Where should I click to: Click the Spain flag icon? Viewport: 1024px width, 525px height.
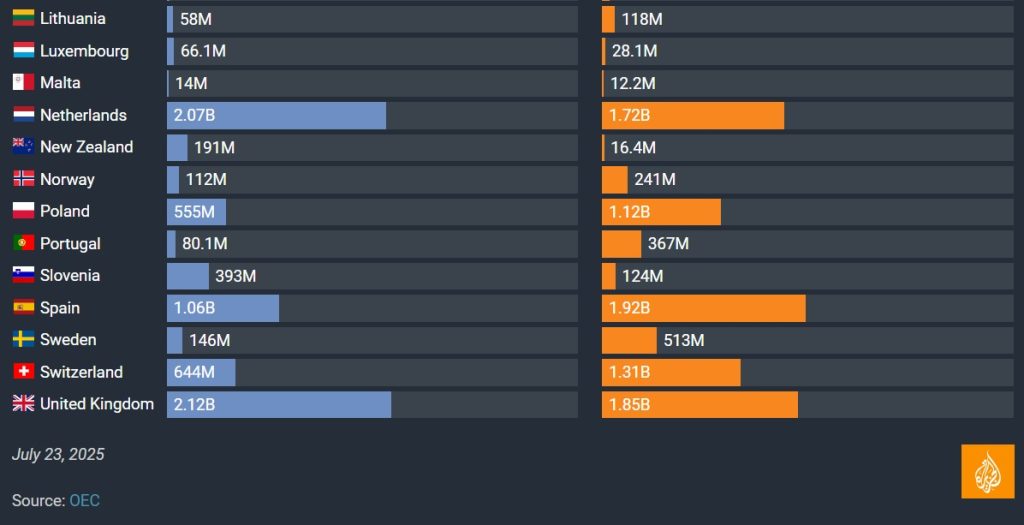pos(23,308)
